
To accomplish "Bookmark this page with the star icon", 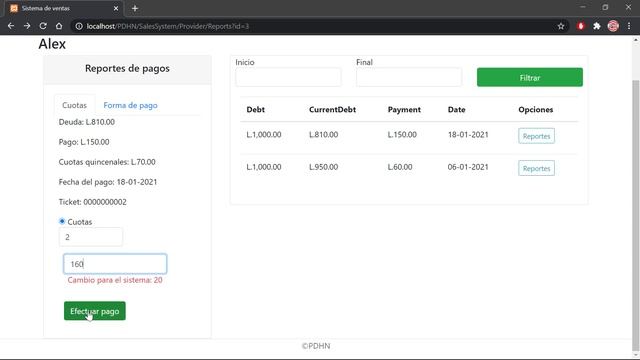I will tap(561, 26).
